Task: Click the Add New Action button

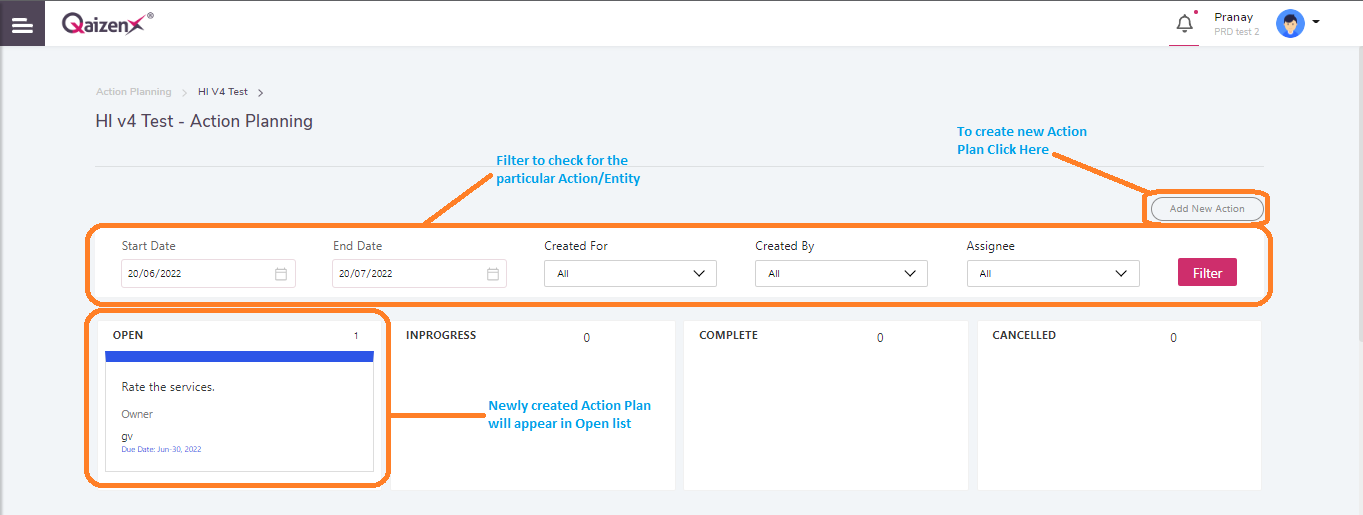Action: (x=1207, y=209)
